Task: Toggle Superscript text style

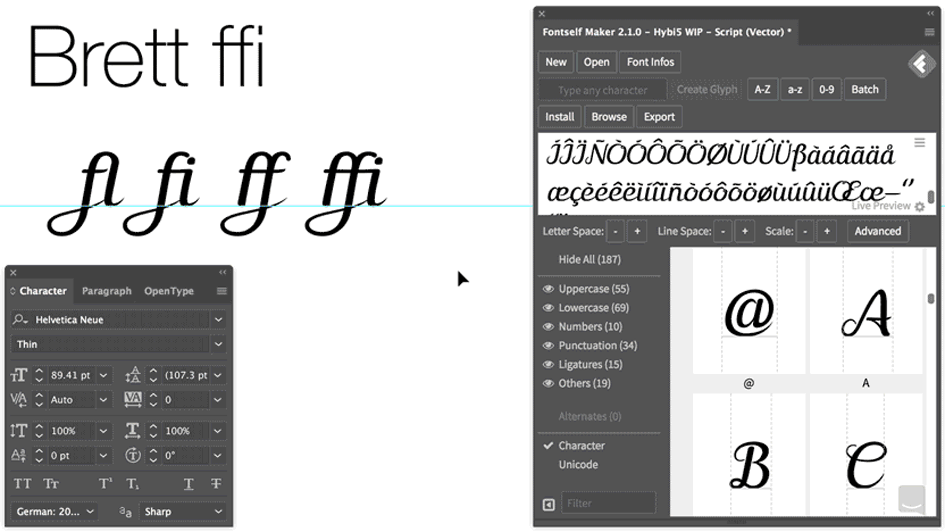Action: point(105,483)
